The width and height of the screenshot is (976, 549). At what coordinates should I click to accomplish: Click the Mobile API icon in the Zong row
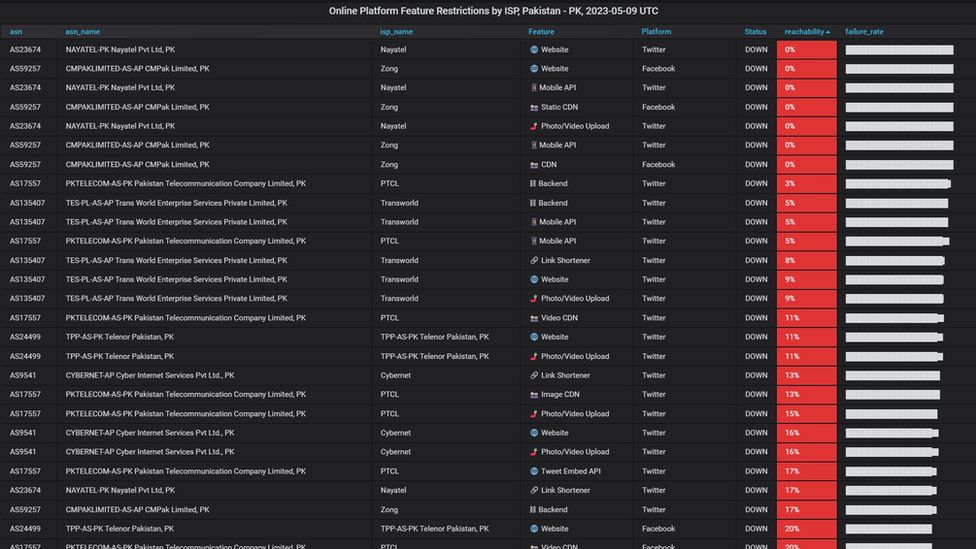(533, 146)
